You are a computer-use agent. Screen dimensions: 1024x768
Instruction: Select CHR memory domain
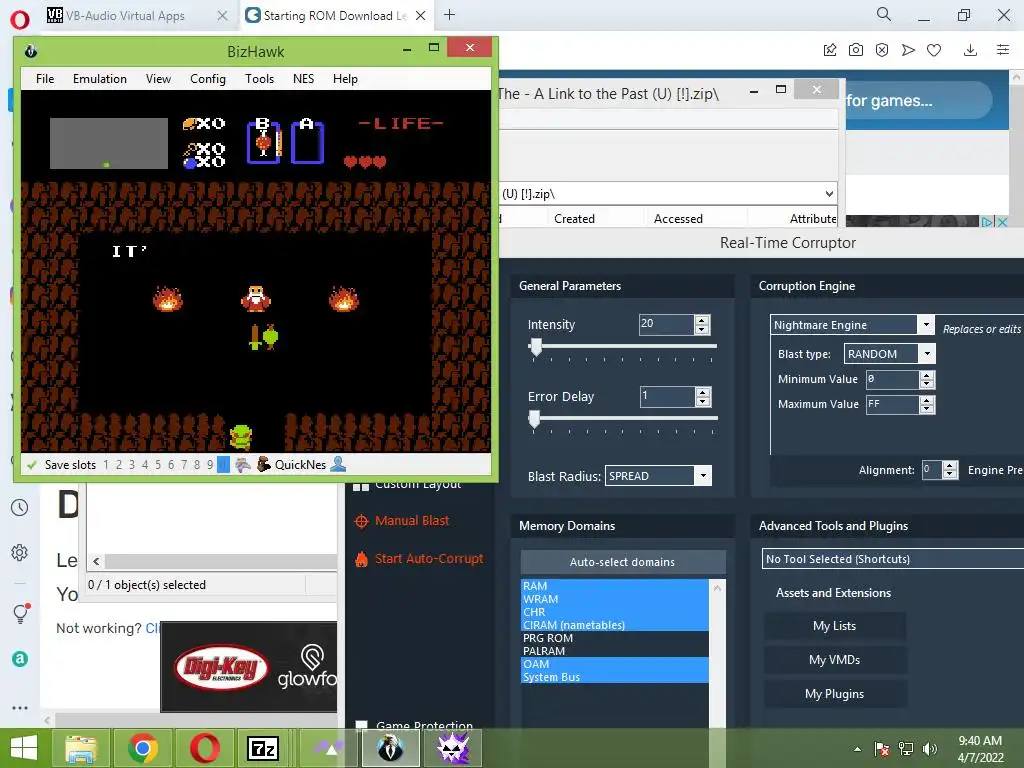[615, 612]
